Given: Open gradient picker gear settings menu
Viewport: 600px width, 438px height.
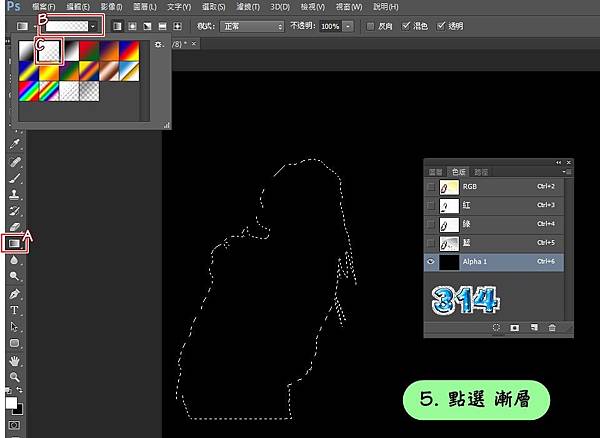Looking at the screenshot, I should point(158,45).
